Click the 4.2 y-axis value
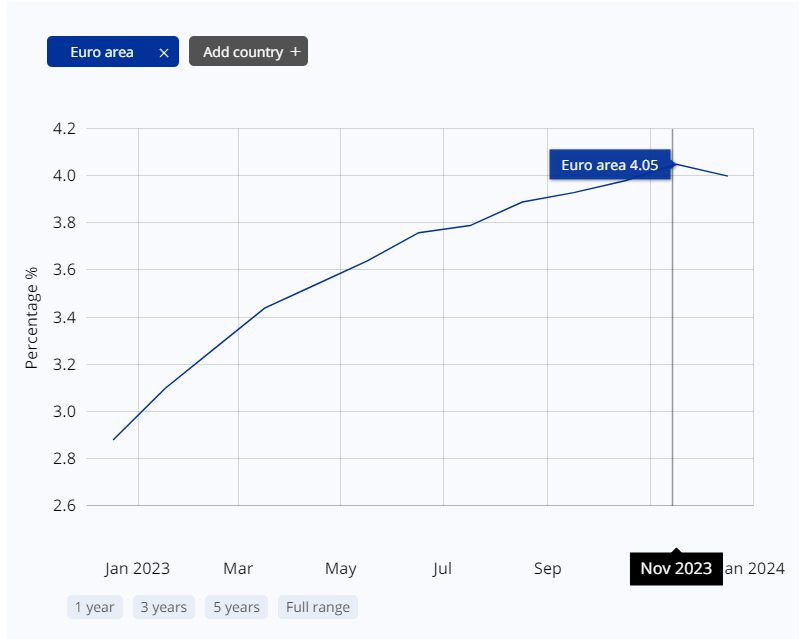Image resolution: width=803 pixels, height=639 pixels. pyautogui.click(x=64, y=129)
